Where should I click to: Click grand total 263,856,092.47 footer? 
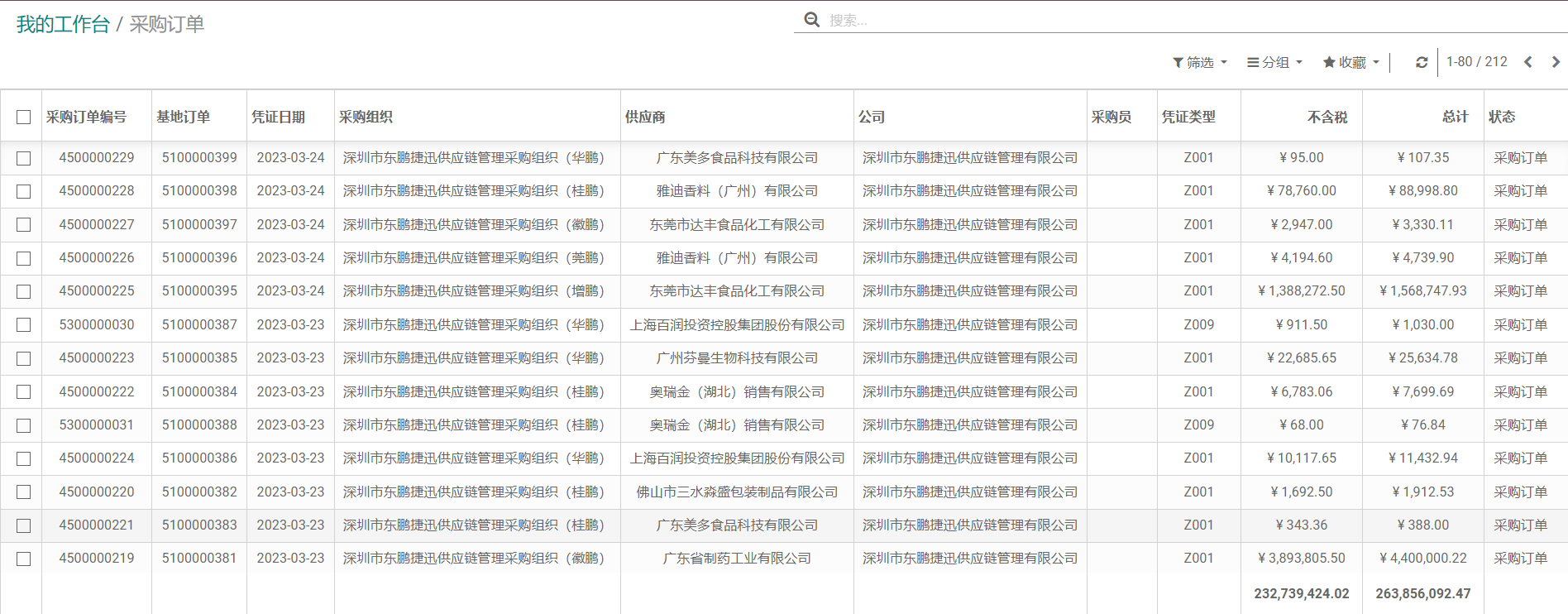[x=1423, y=593]
